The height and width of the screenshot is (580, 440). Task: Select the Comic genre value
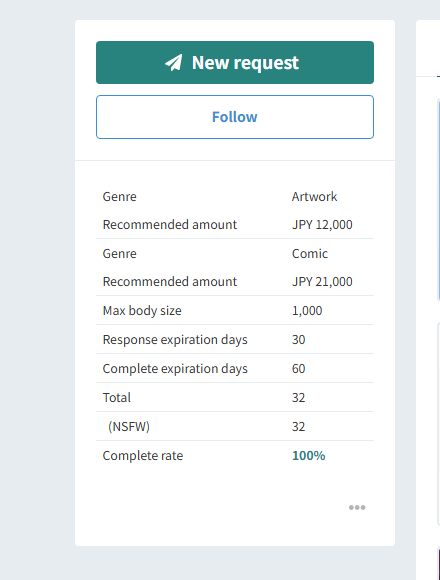(309, 253)
